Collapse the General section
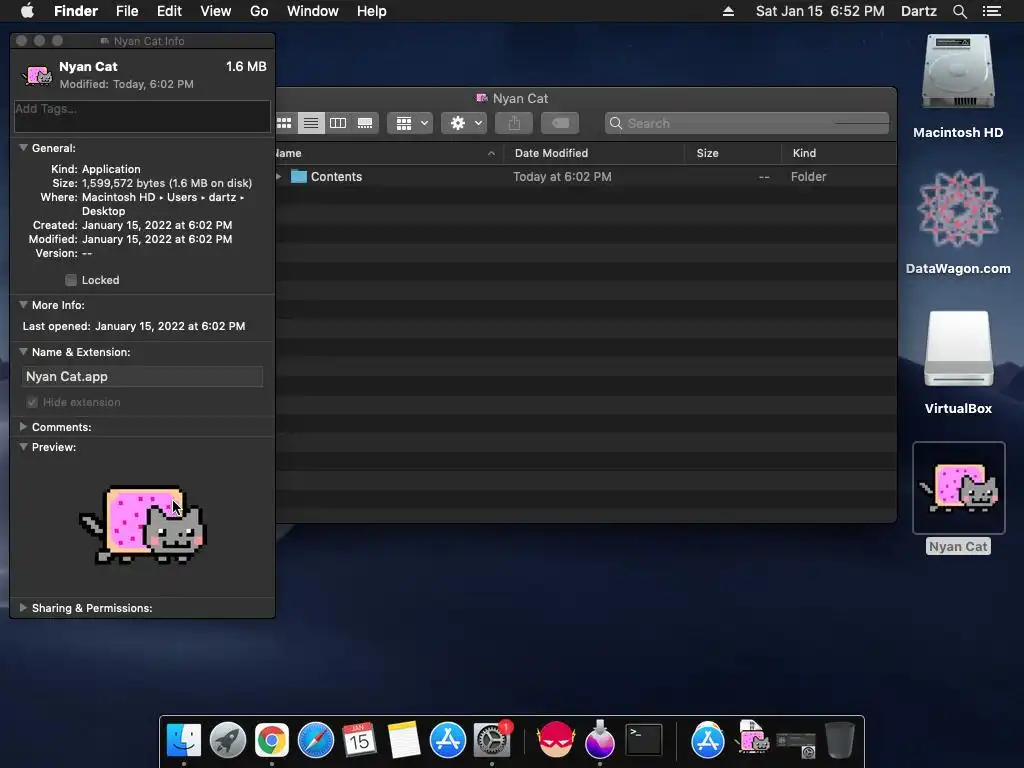 [x=24, y=148]
